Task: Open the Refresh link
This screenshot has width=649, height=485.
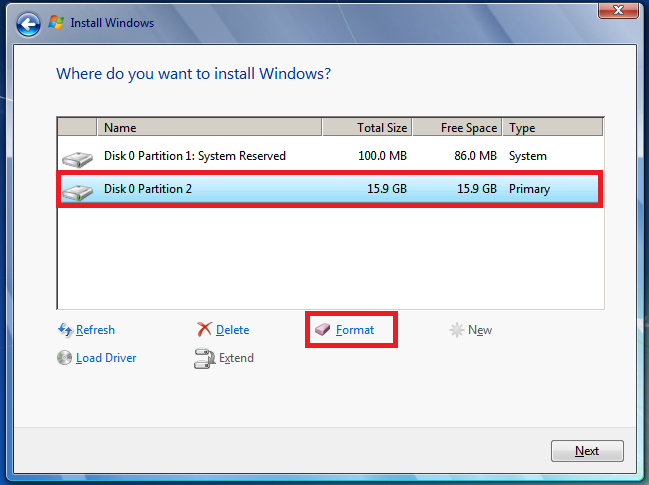Action: (x=95, y=330)
